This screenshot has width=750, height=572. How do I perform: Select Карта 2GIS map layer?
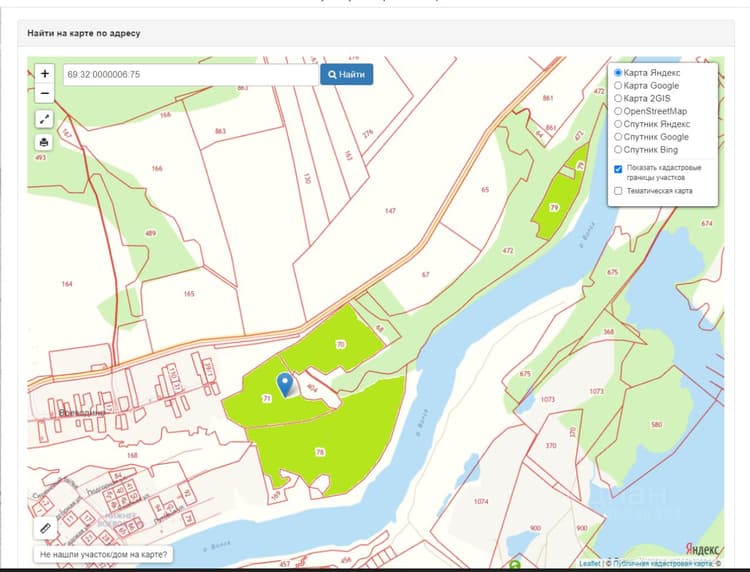(x=618, y=98)
